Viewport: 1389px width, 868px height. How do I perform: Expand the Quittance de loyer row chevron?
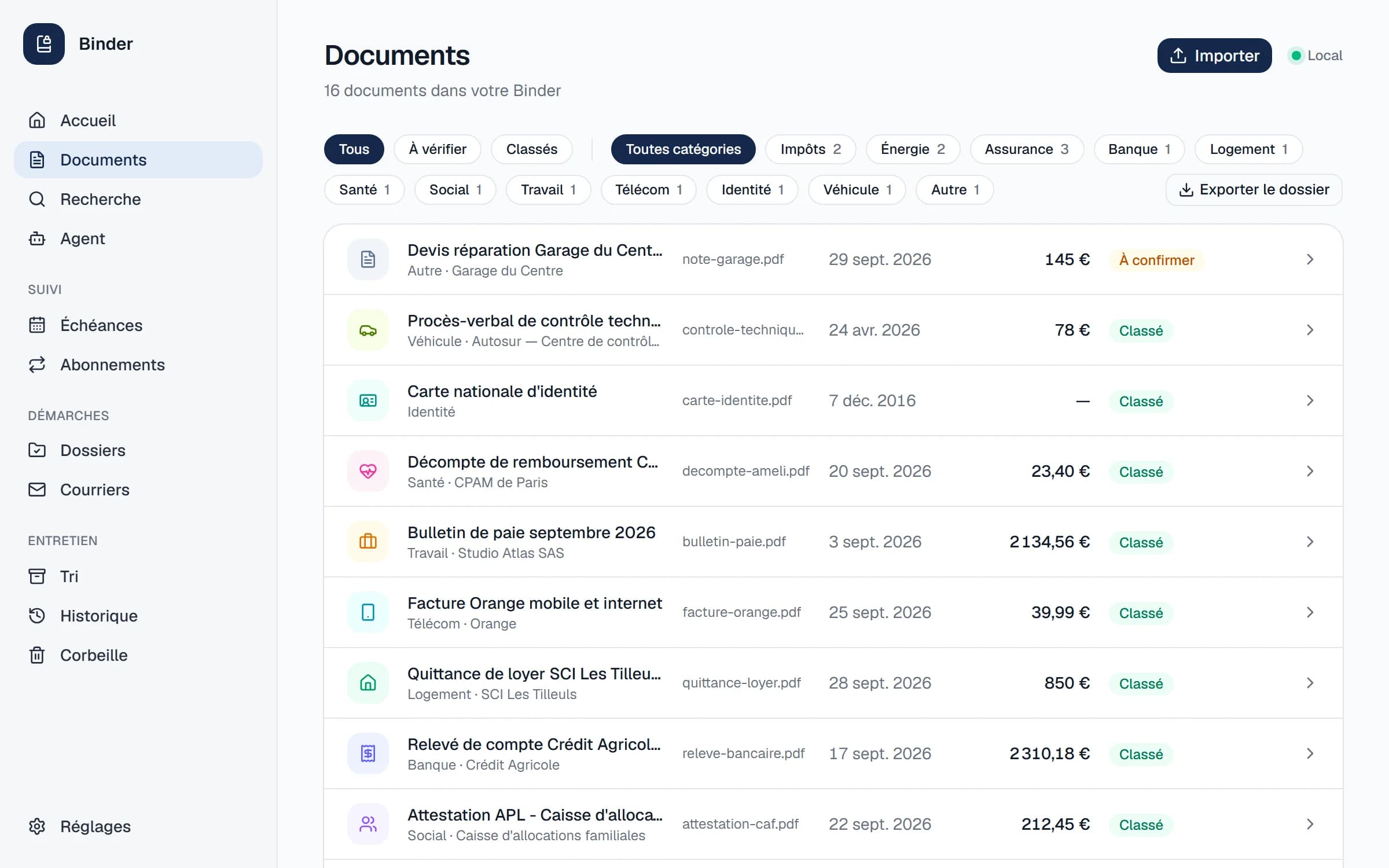pyautogui.click(x=1310, y=683)
